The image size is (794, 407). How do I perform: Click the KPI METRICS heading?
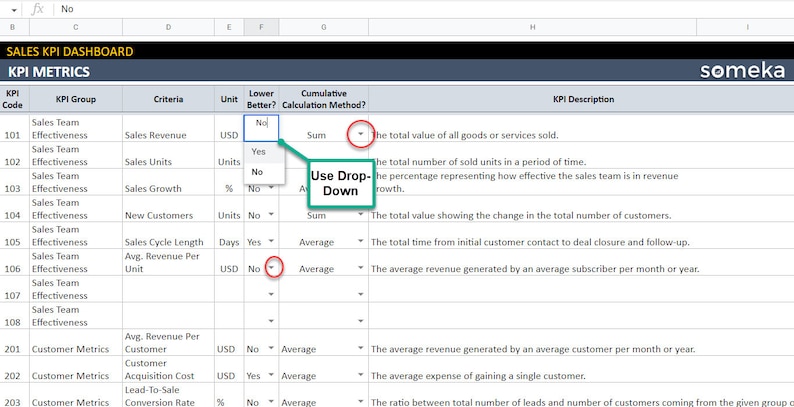click(x=49, y=72)
